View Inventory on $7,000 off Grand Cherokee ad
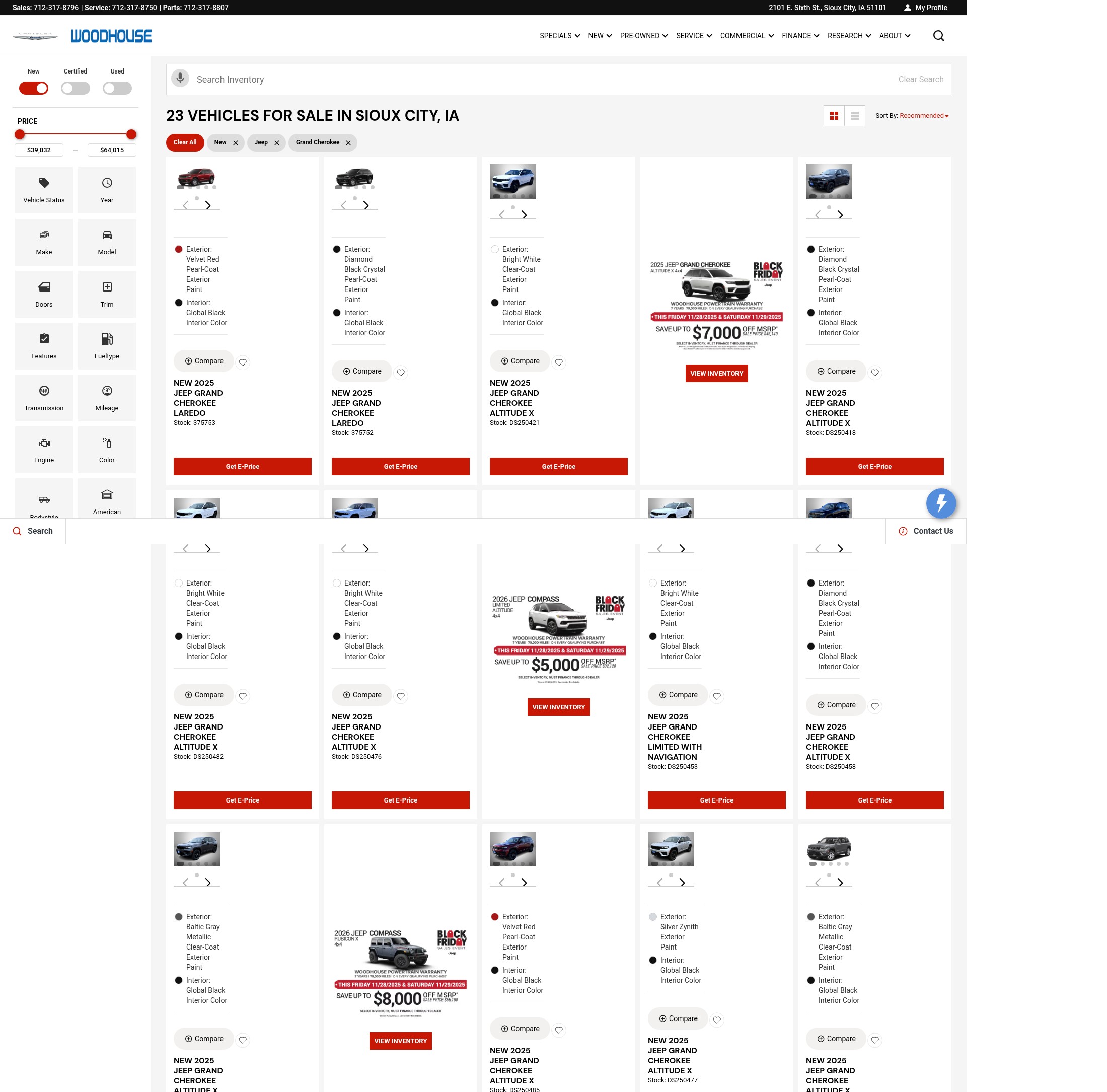This screenshot has width=1107, height=1092. (716, 374)
